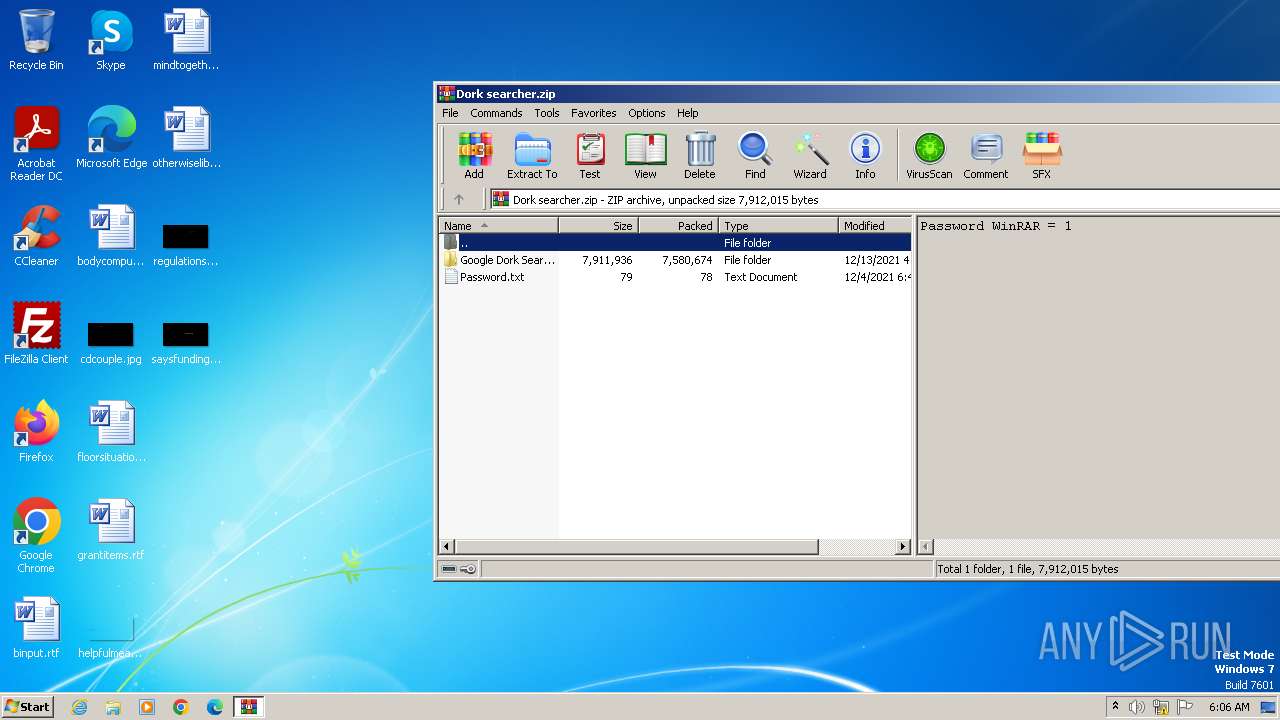Open the File menu

[x=450, y=113]
